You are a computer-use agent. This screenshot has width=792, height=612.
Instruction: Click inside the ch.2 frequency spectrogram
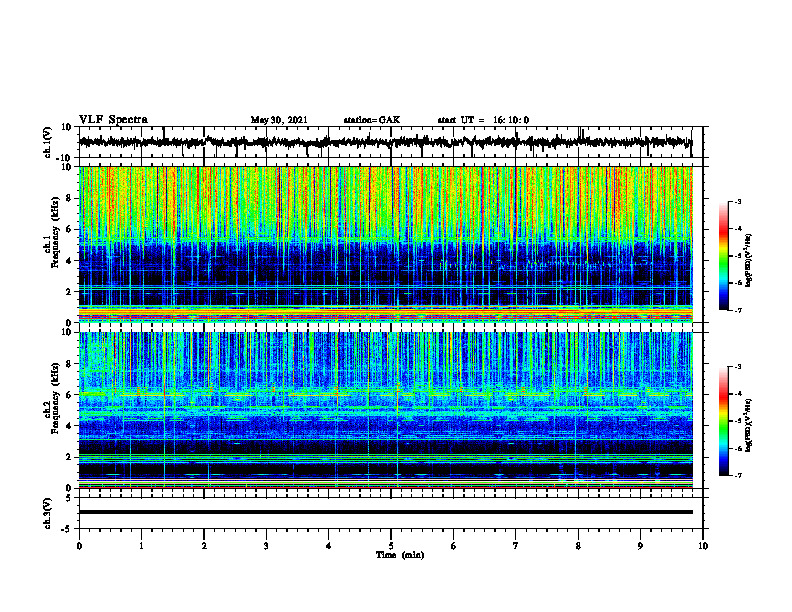[385, 410]
